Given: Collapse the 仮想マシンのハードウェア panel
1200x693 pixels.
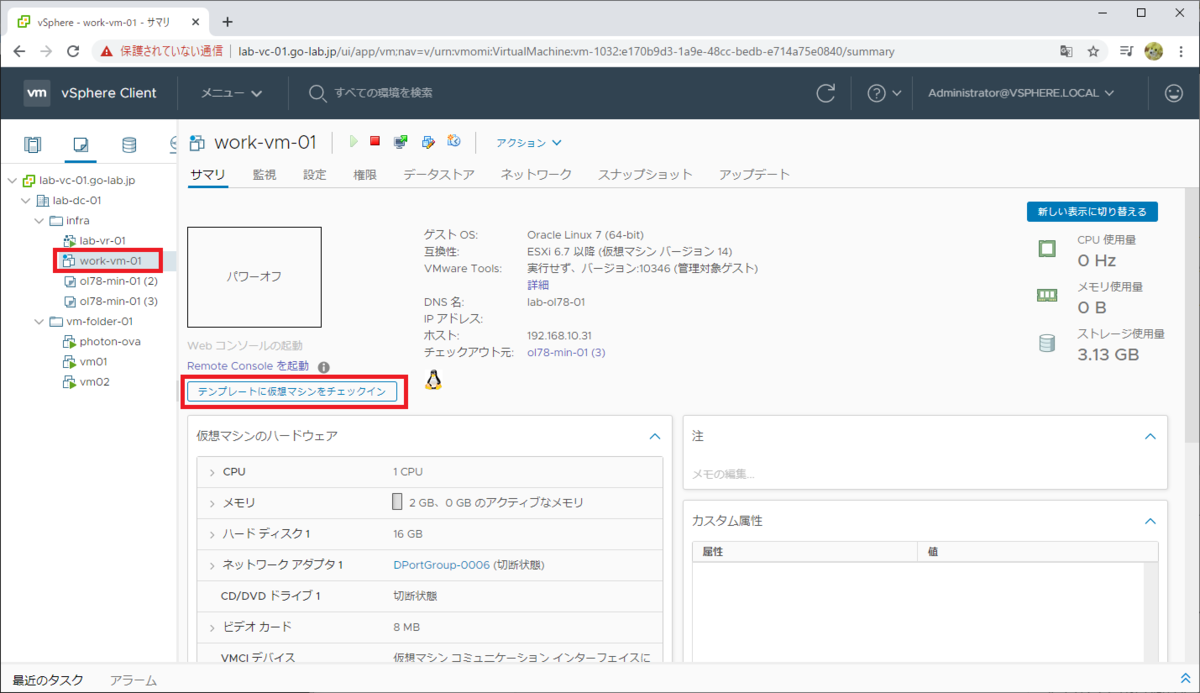Looking at the screenshot, I should [655, 436].
